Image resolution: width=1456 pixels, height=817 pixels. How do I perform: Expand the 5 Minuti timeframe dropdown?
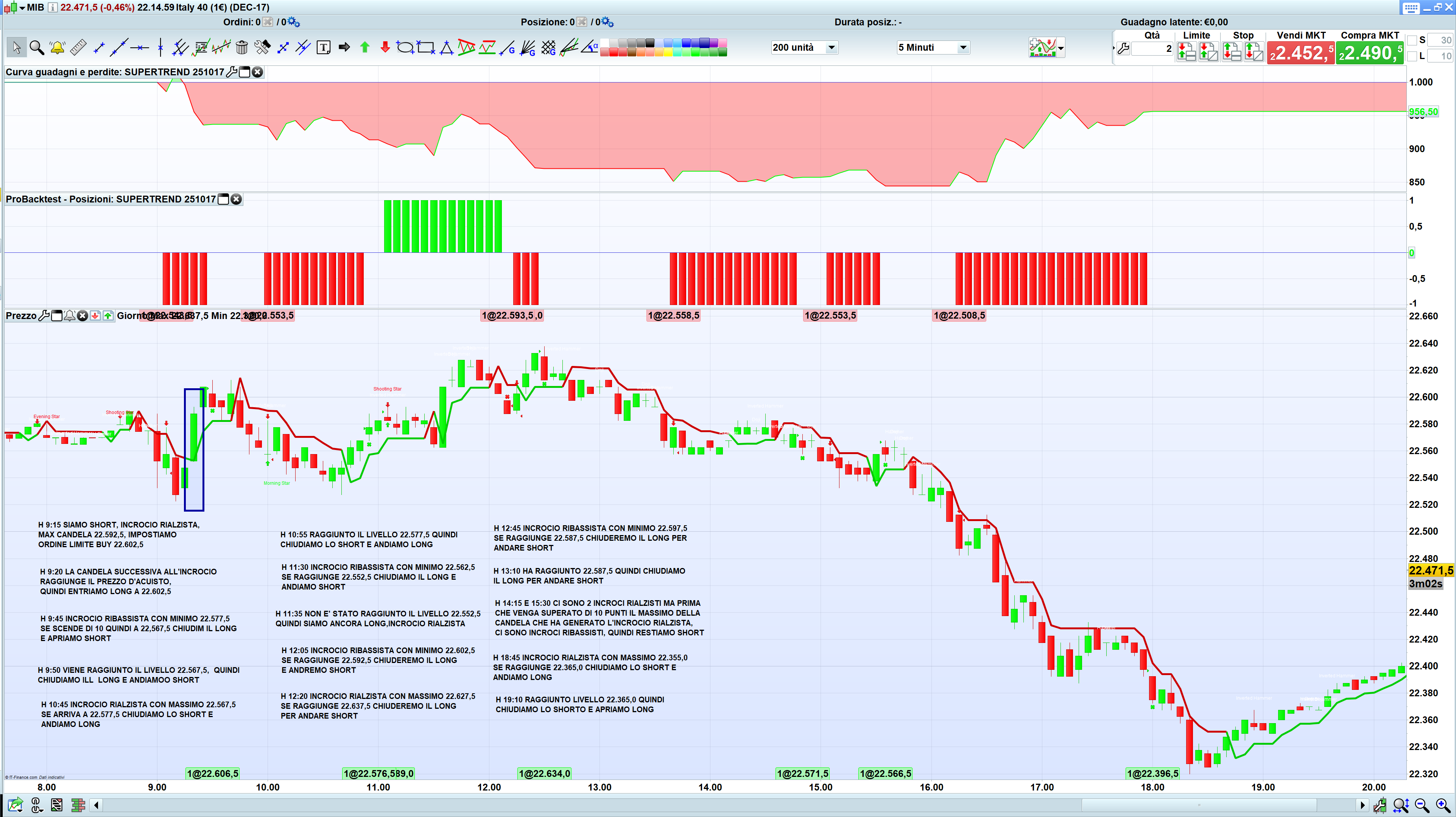point(962,47)
